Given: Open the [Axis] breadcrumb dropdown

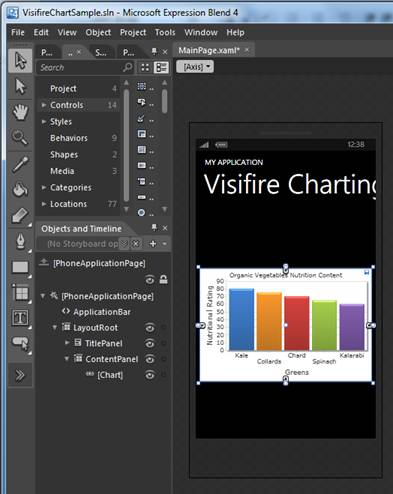Looking at the screenshot, I should [195, 67].
